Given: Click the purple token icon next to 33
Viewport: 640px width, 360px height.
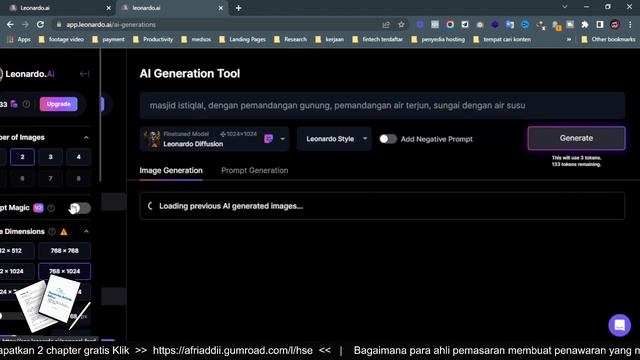Looking at the screenshot, I should point(14,104).
